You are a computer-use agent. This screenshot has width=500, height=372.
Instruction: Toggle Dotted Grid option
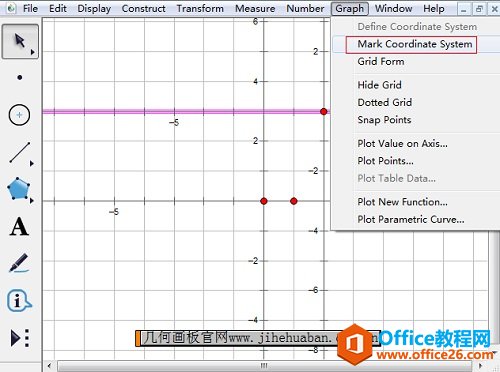(385, 102)
